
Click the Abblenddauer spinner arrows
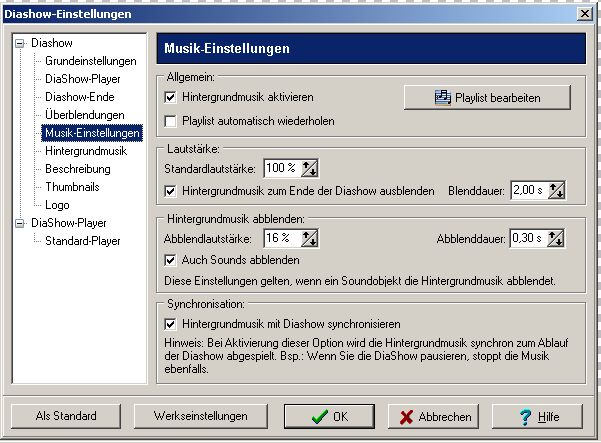(557, 238)
